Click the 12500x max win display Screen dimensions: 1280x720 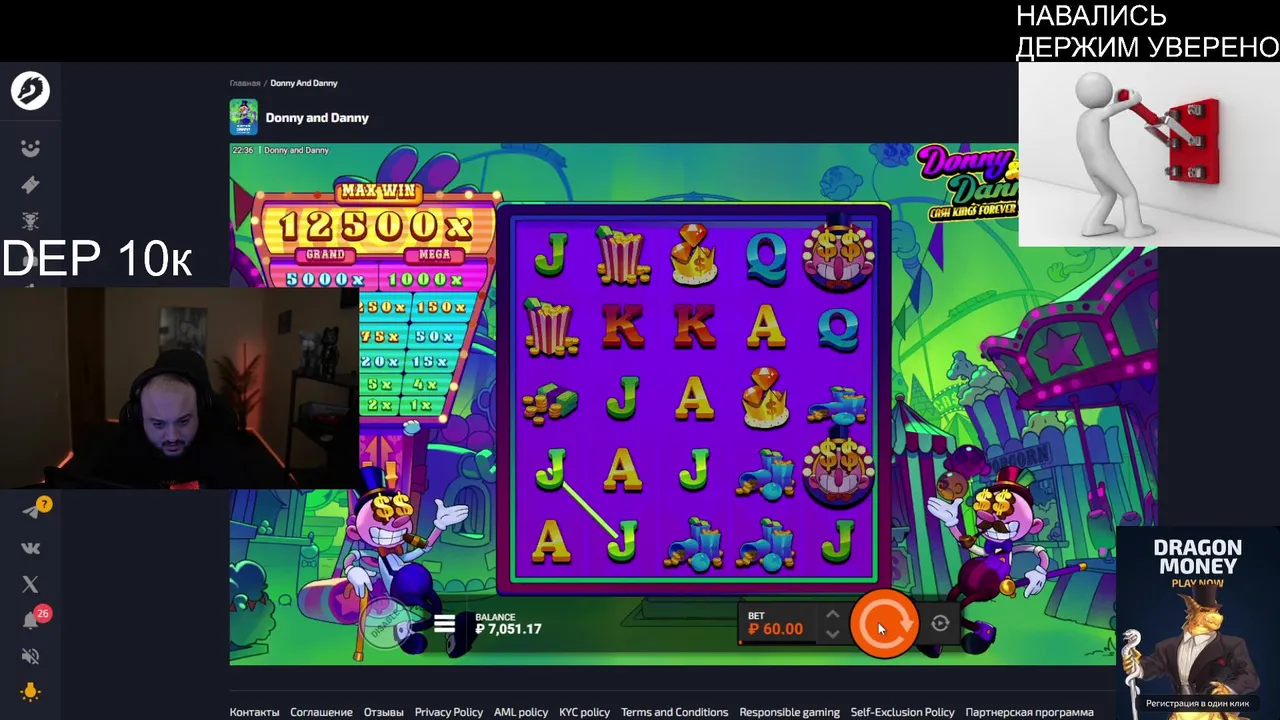377,226
